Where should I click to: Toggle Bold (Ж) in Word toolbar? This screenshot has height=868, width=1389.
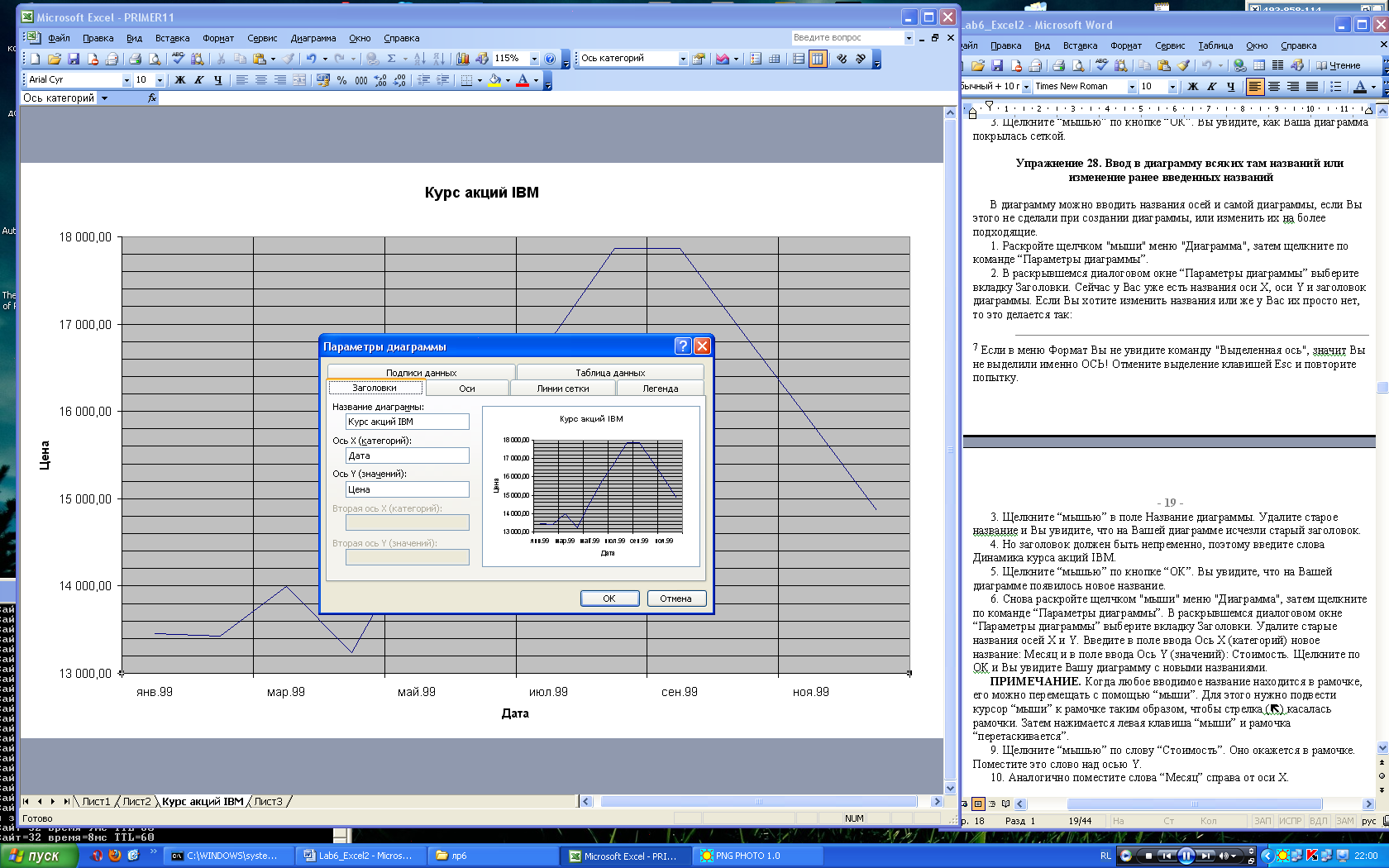1192,86
